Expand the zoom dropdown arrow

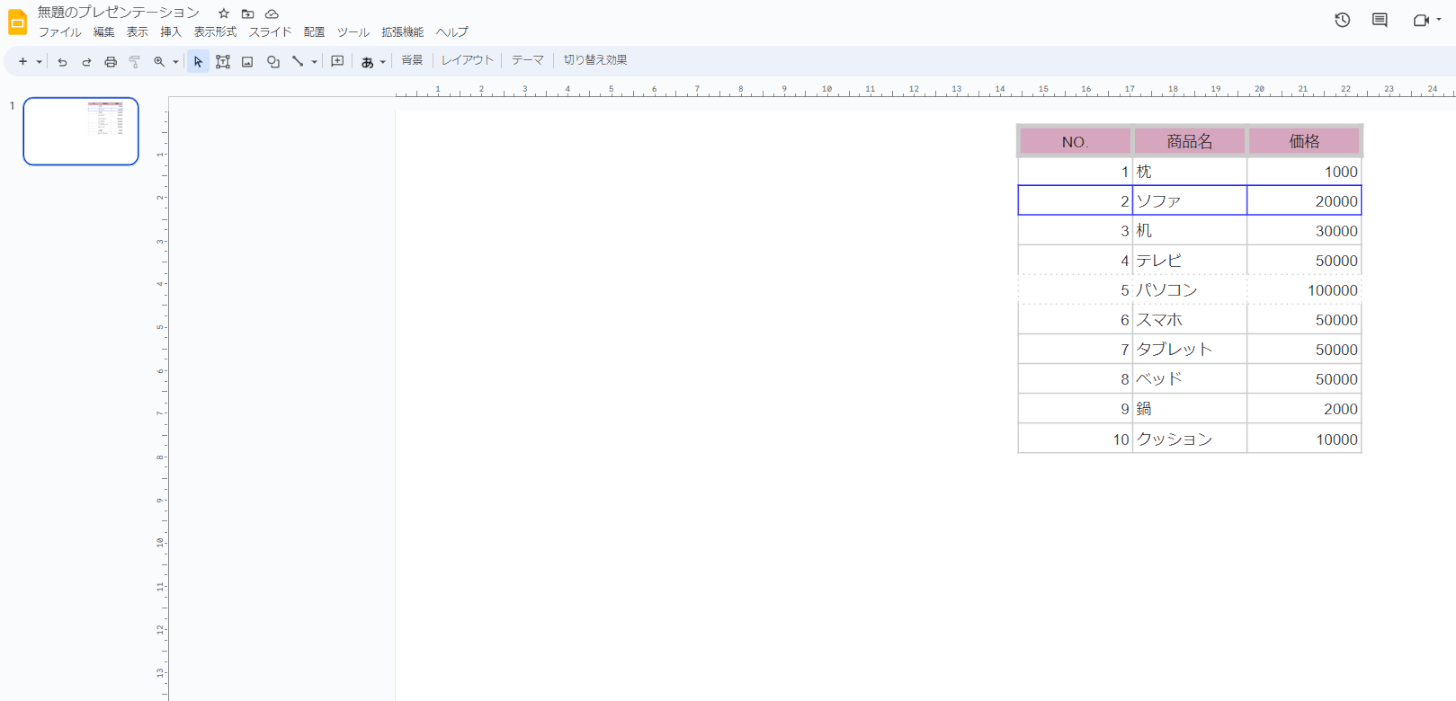(175, 61)
